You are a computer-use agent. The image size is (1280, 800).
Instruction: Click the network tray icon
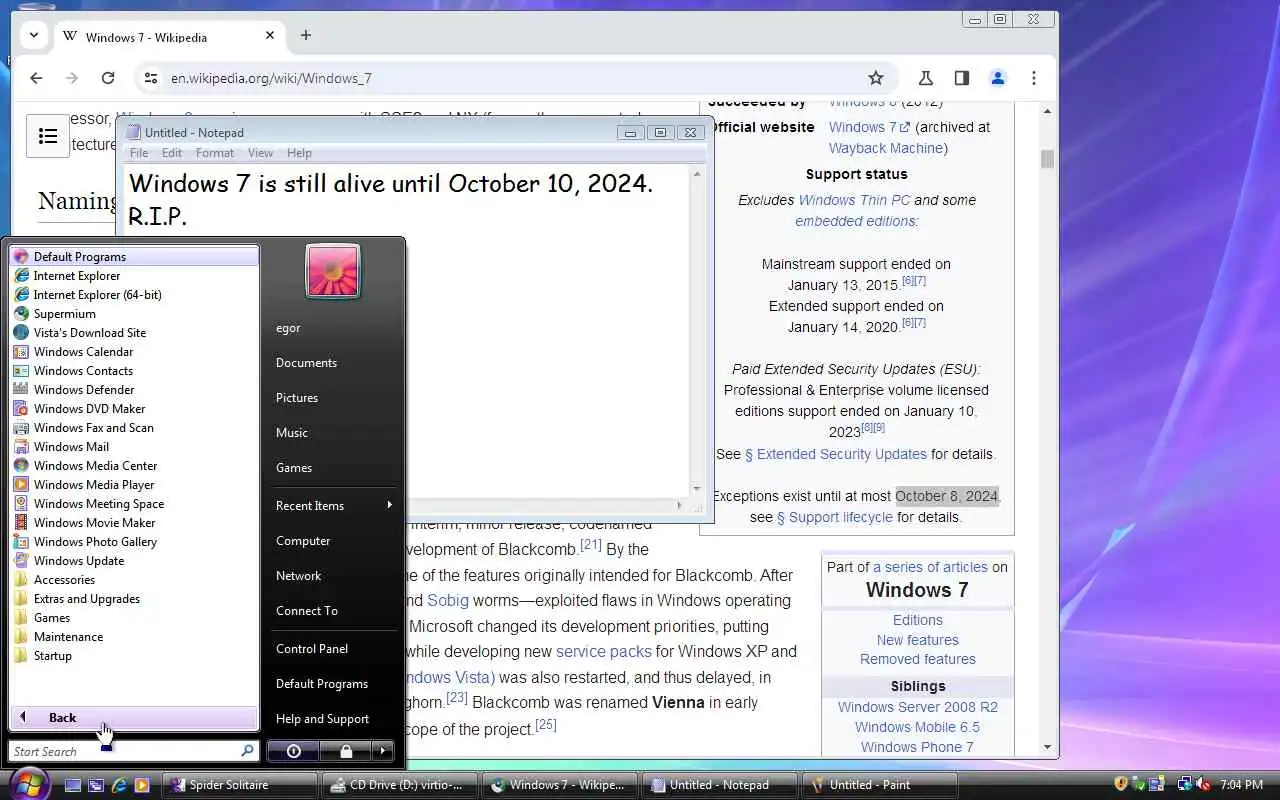click(1185, 785)
